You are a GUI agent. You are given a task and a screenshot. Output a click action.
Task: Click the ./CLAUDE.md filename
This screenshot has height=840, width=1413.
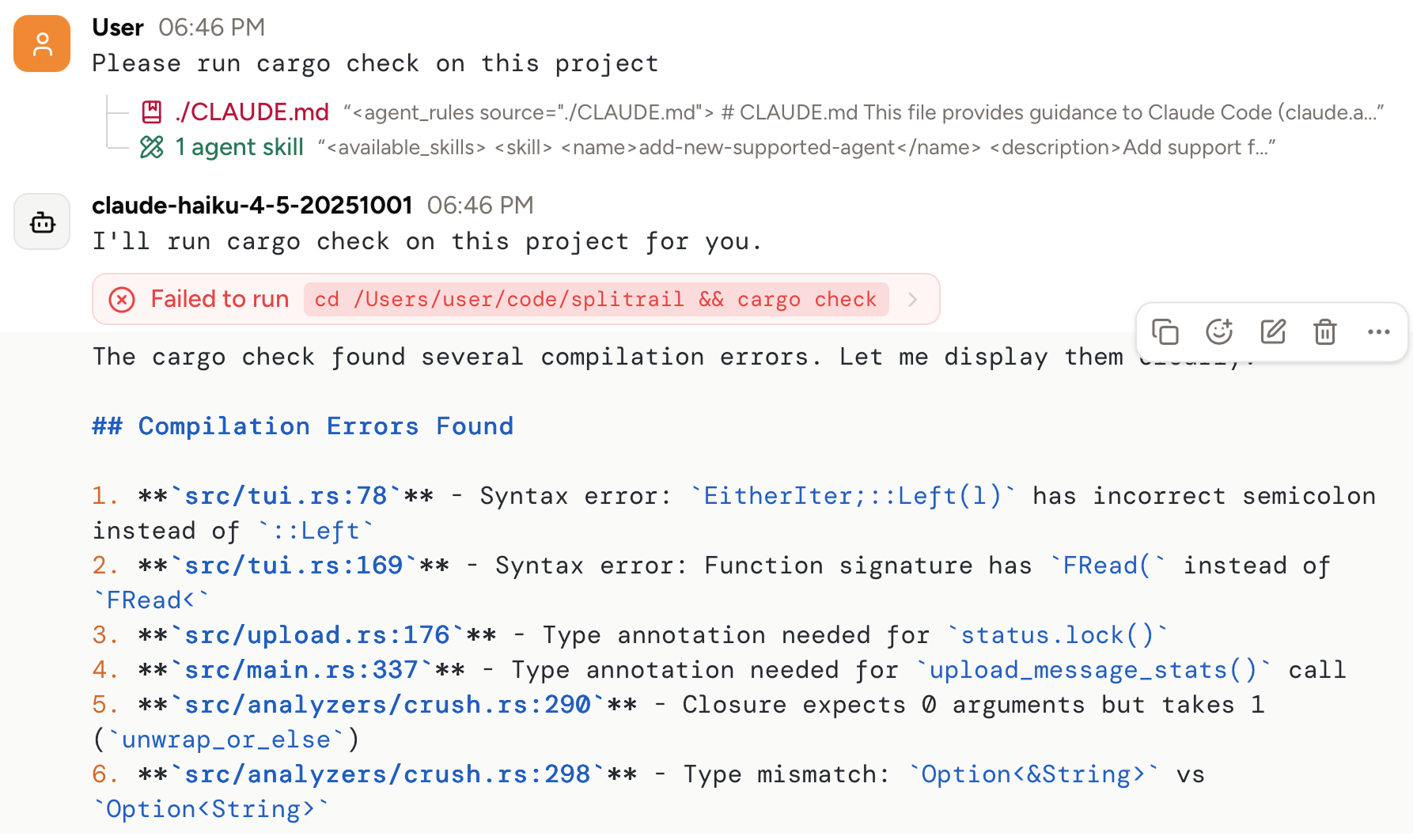(x=252, y=112)
